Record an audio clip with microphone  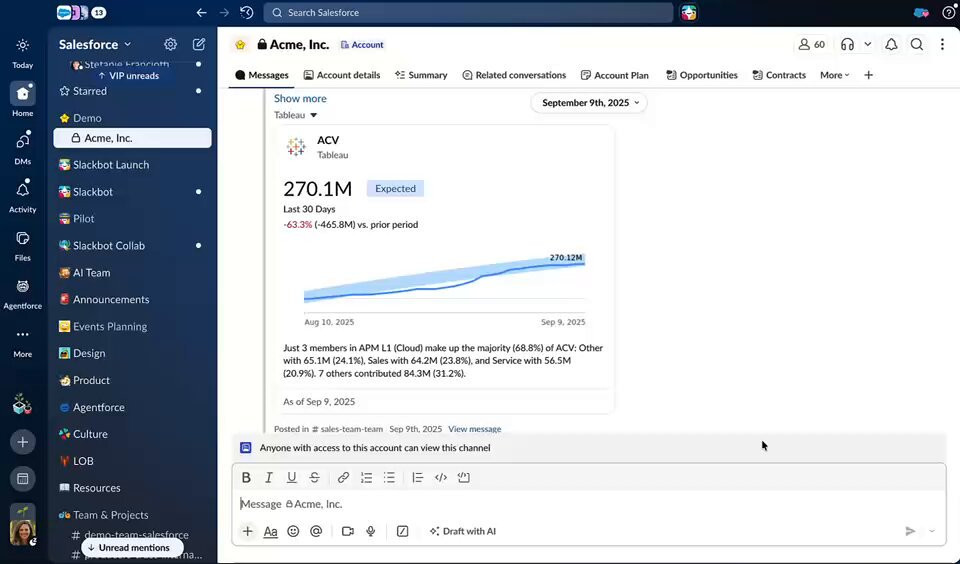click(371, 531)
